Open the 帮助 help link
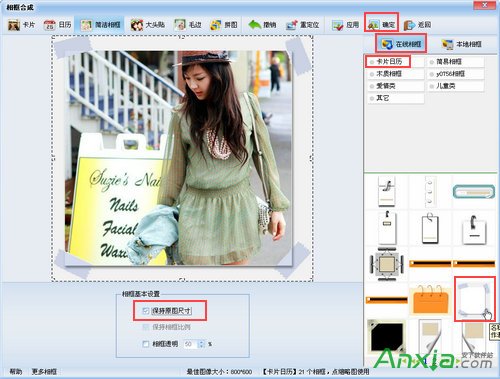Screen dimensions: 500x379 tap(16, 371)
